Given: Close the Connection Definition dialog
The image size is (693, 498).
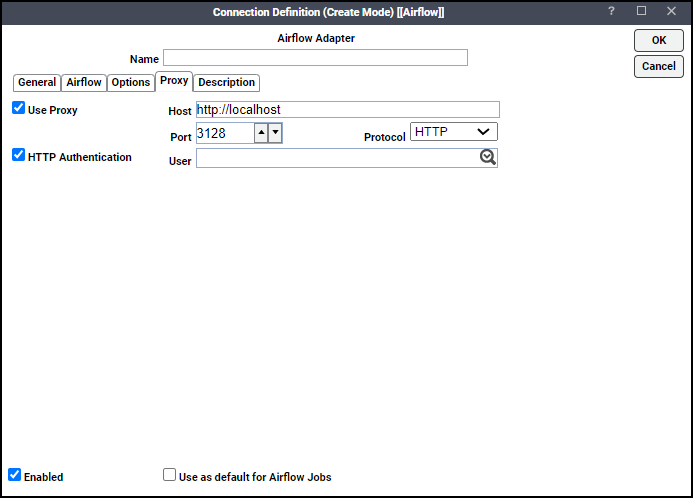Looking at the screenshot, I should [671, 11].
